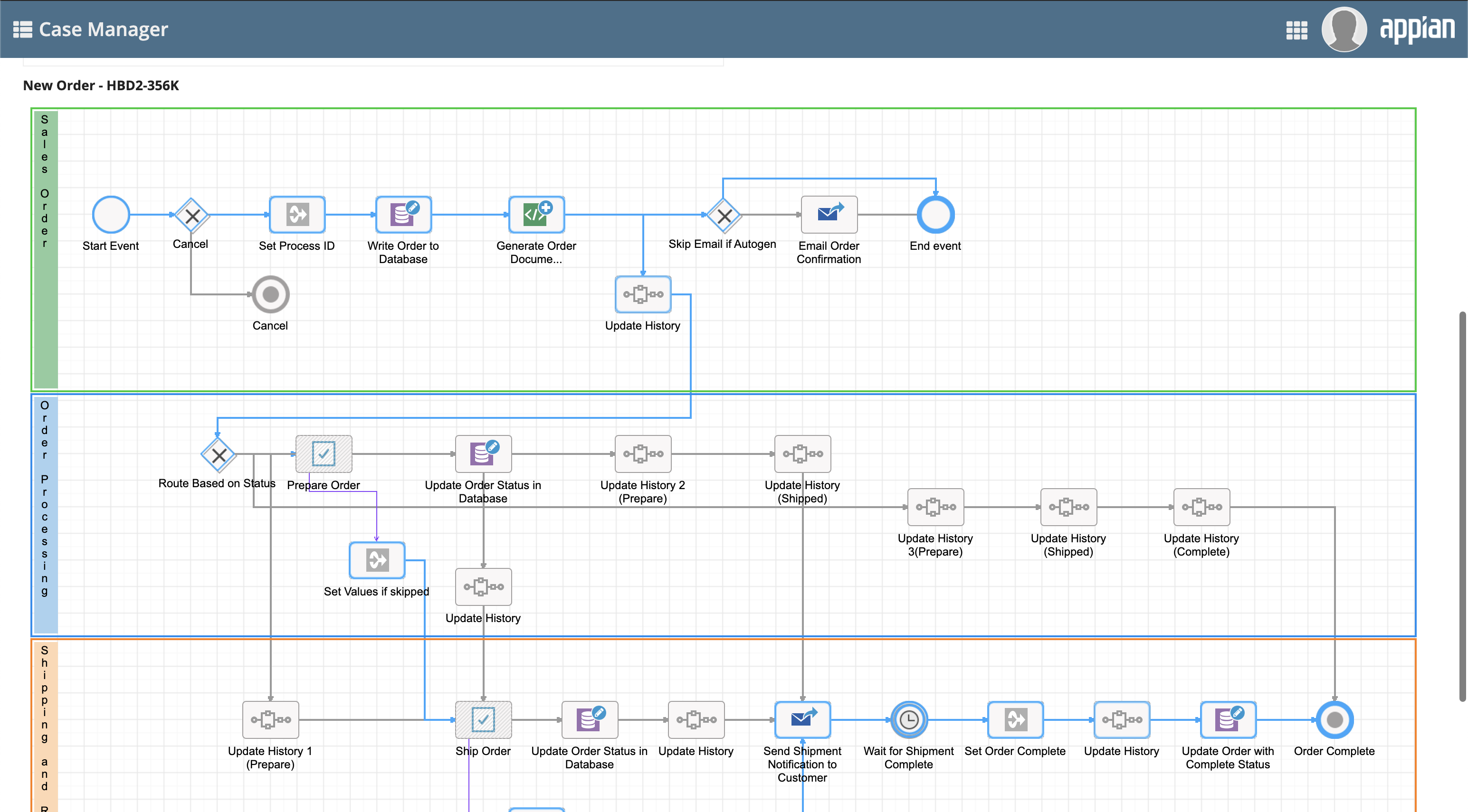The image size is (1468, 812).
Task: Select the Start Event circle node
Action: pyautogui.click(x=111, y=215)
